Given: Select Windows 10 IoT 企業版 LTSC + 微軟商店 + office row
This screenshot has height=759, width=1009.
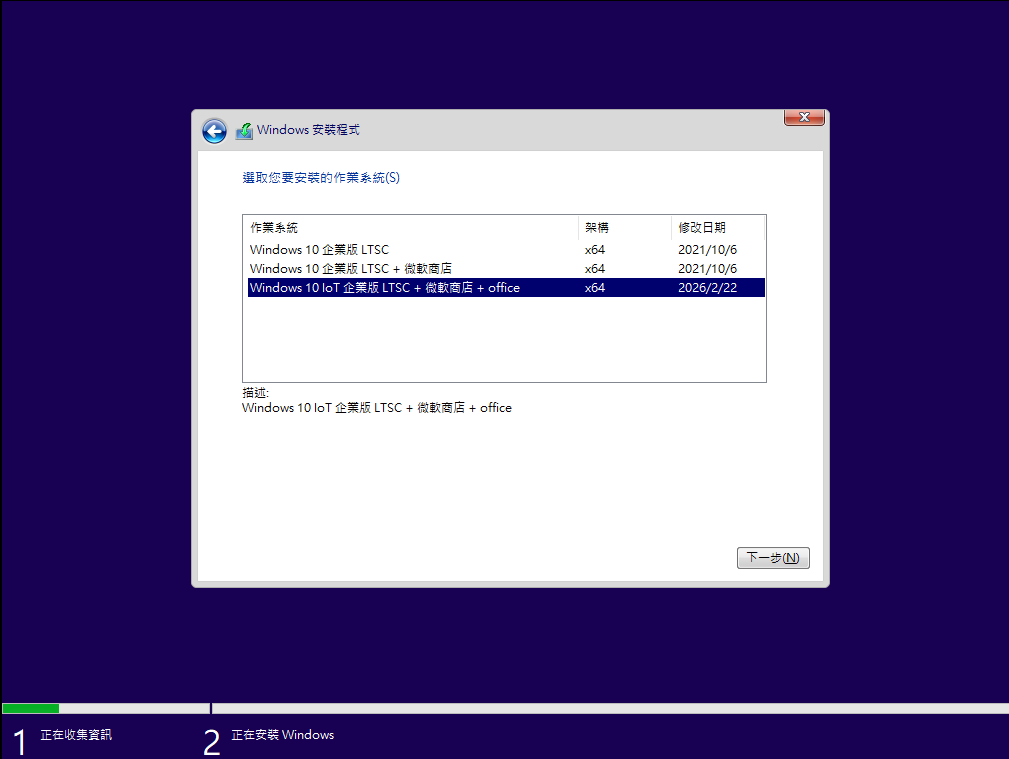Looking at the screenshot, I should [506, 288].
